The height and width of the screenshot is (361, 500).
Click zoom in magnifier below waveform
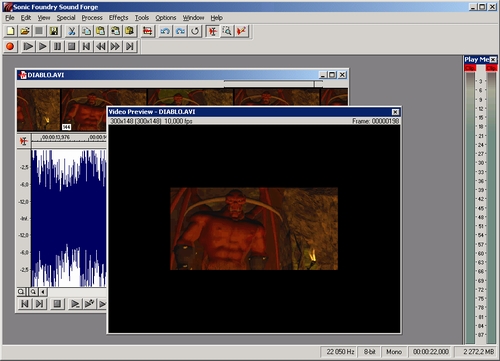(33, 292)
